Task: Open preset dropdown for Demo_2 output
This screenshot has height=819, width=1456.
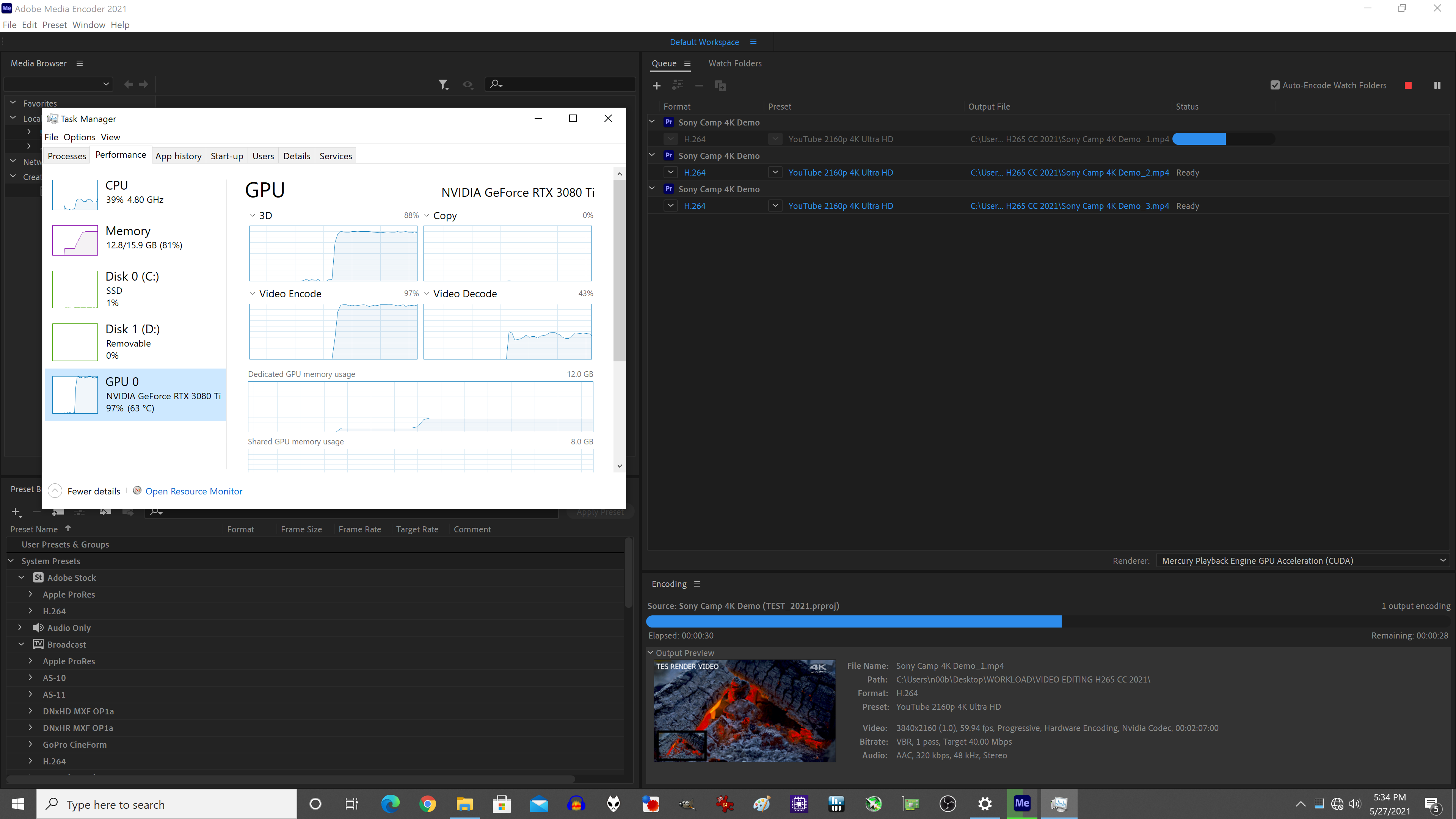Action: pyautogui.click(x=775, y=173)
